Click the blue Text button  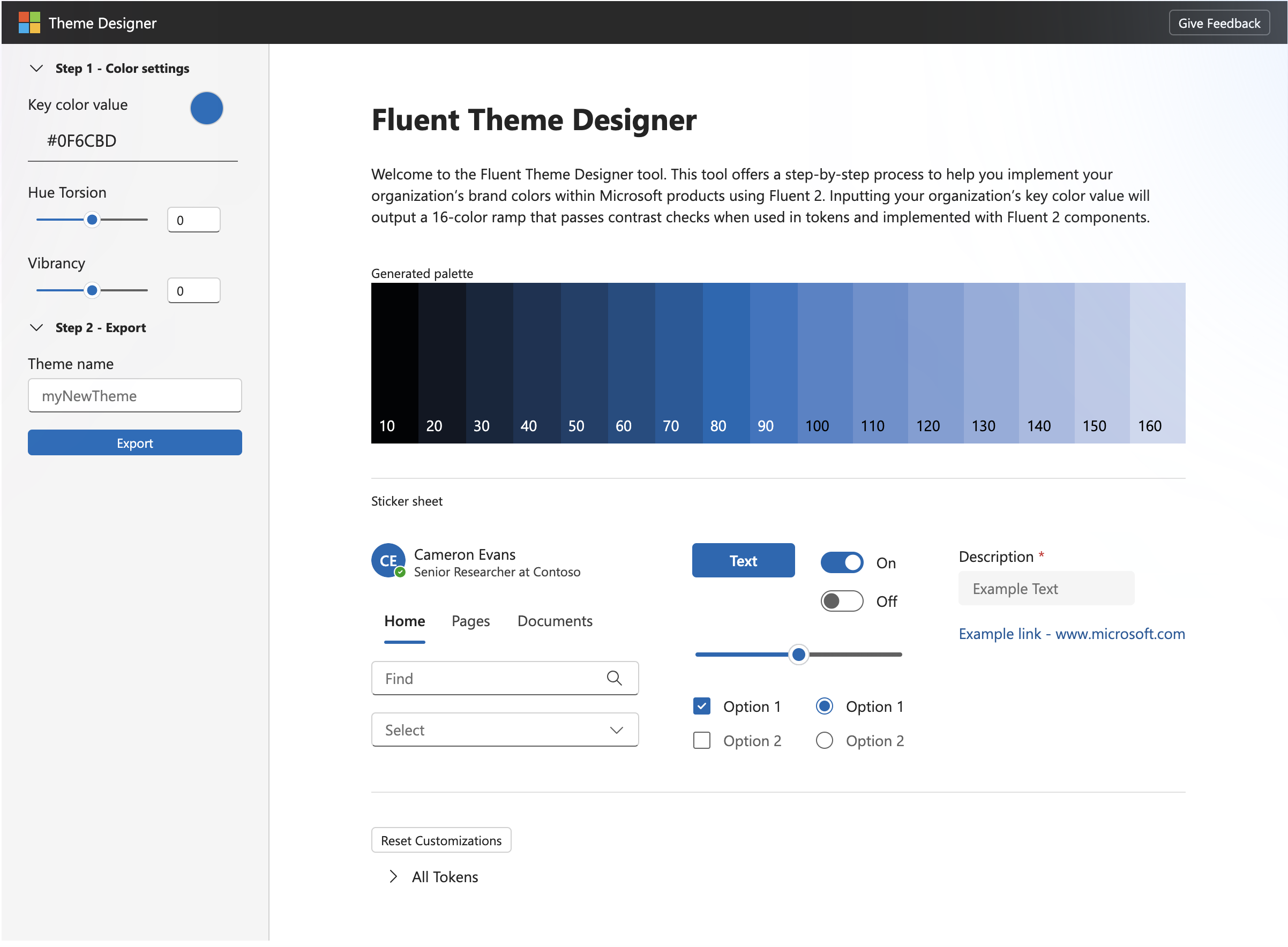pyautogui.click(x=743, y=560)
